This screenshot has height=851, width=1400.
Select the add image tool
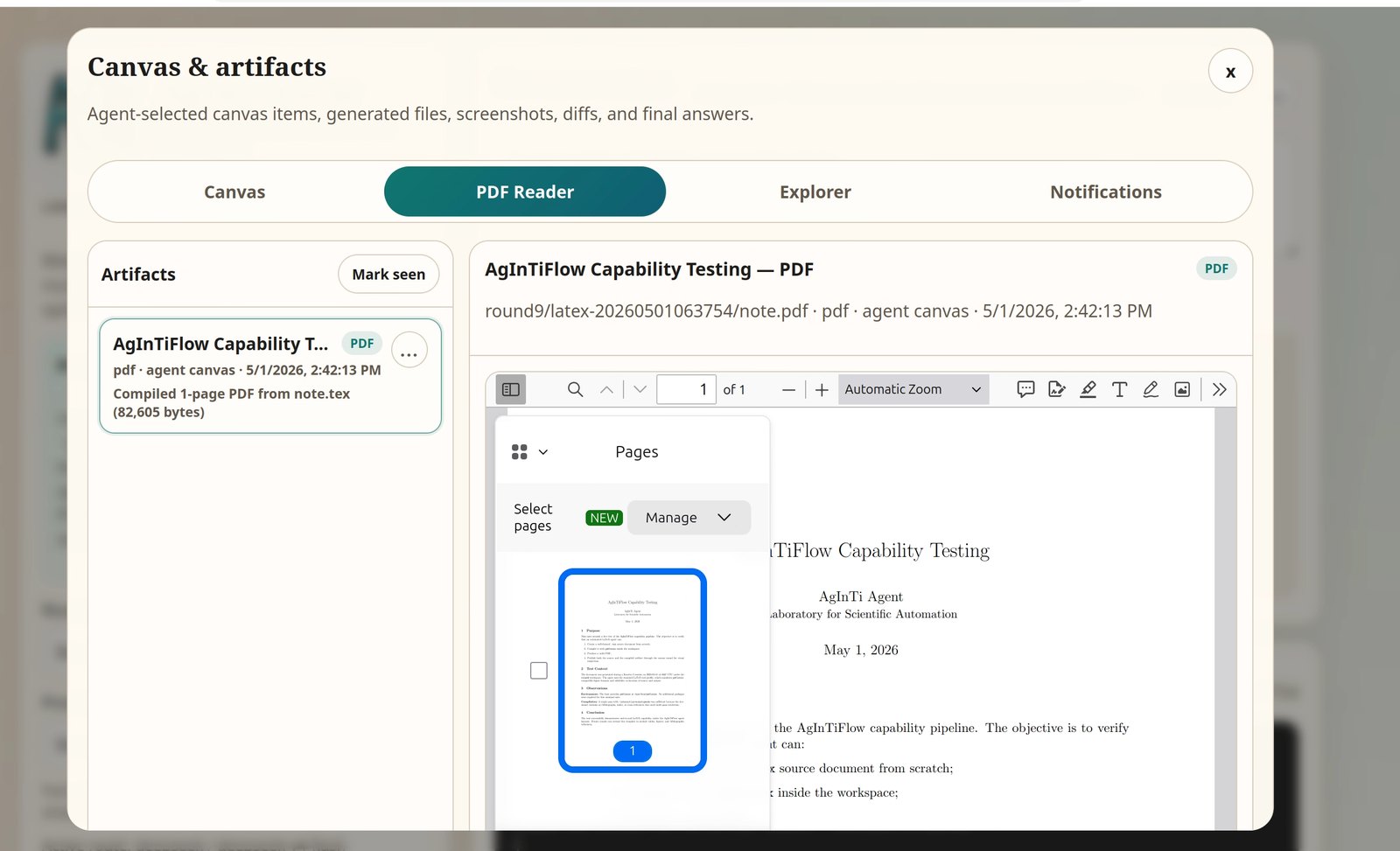click(x=1182, y=389)
